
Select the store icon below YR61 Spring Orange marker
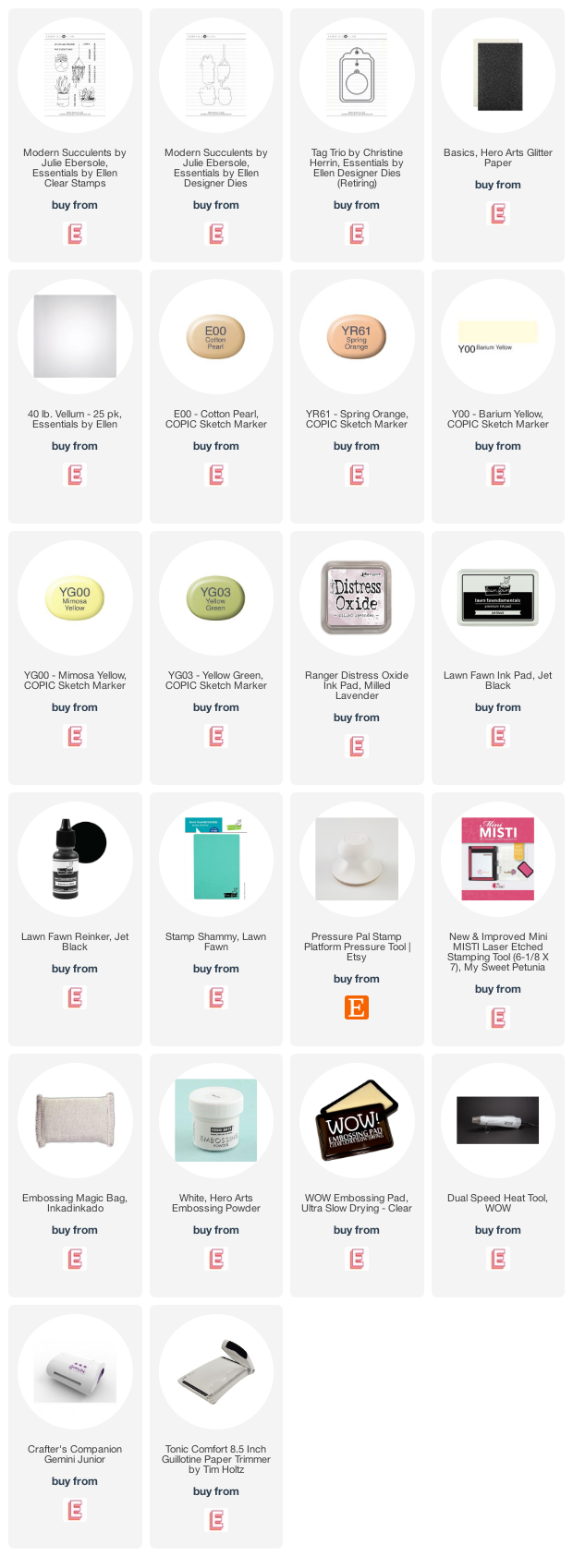tap(357, 476)
